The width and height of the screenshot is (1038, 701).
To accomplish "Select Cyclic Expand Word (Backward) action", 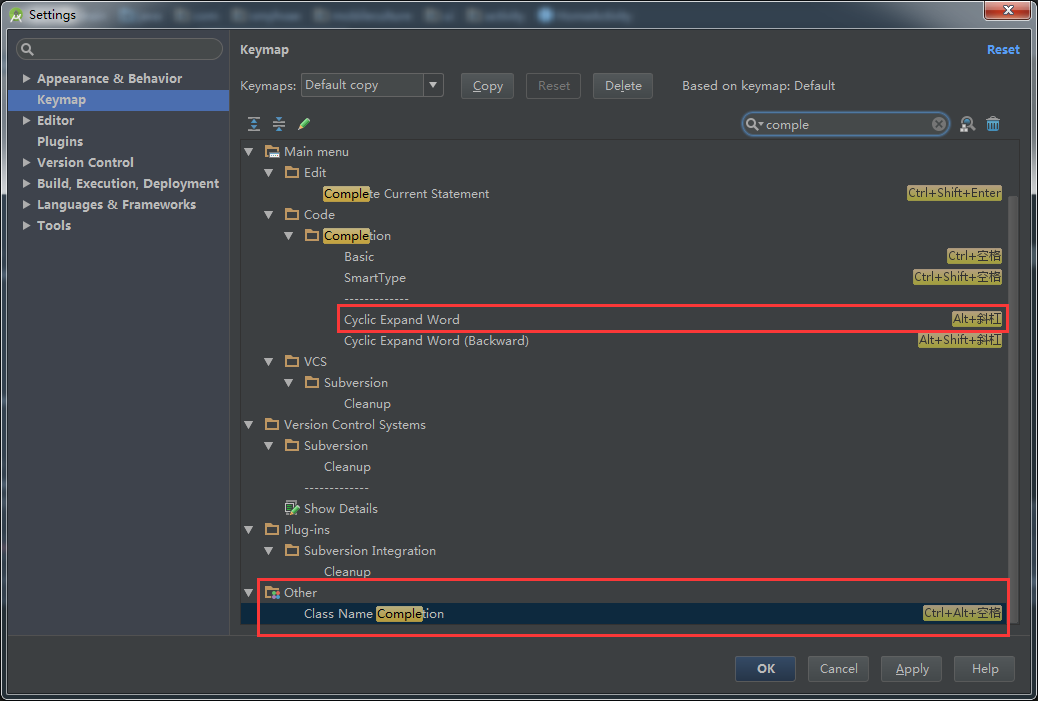I will point(436,341).
